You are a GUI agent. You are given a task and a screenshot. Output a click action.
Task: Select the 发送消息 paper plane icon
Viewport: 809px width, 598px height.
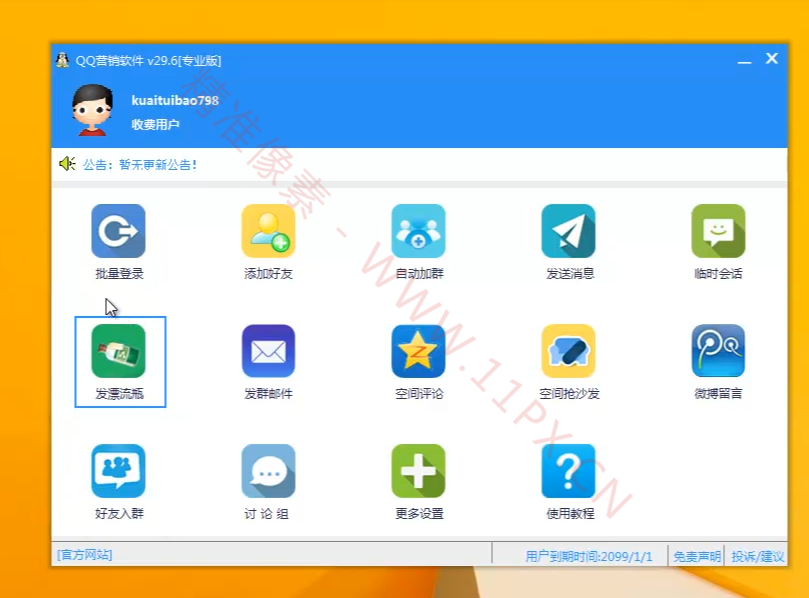click(569, 231)
